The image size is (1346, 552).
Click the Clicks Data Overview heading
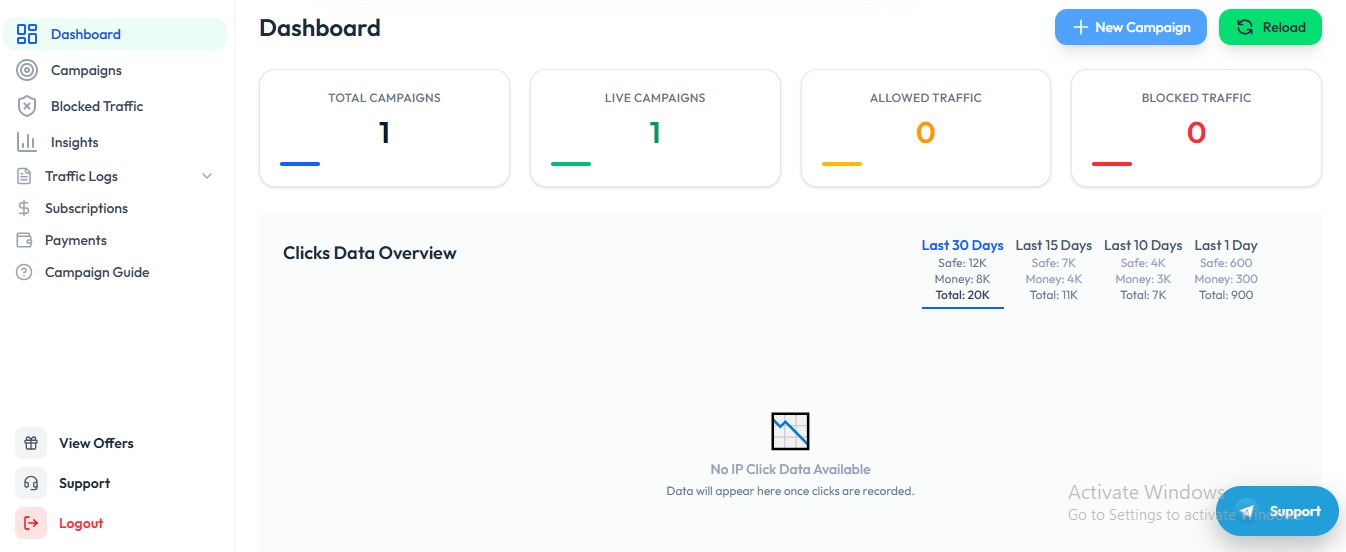[x=370, y=253]
